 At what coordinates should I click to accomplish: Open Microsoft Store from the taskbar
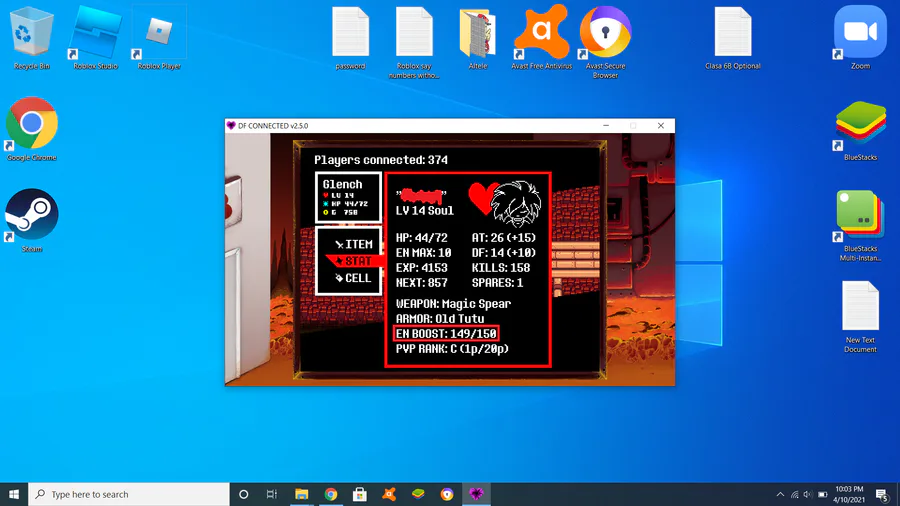[x=360, y=494]
